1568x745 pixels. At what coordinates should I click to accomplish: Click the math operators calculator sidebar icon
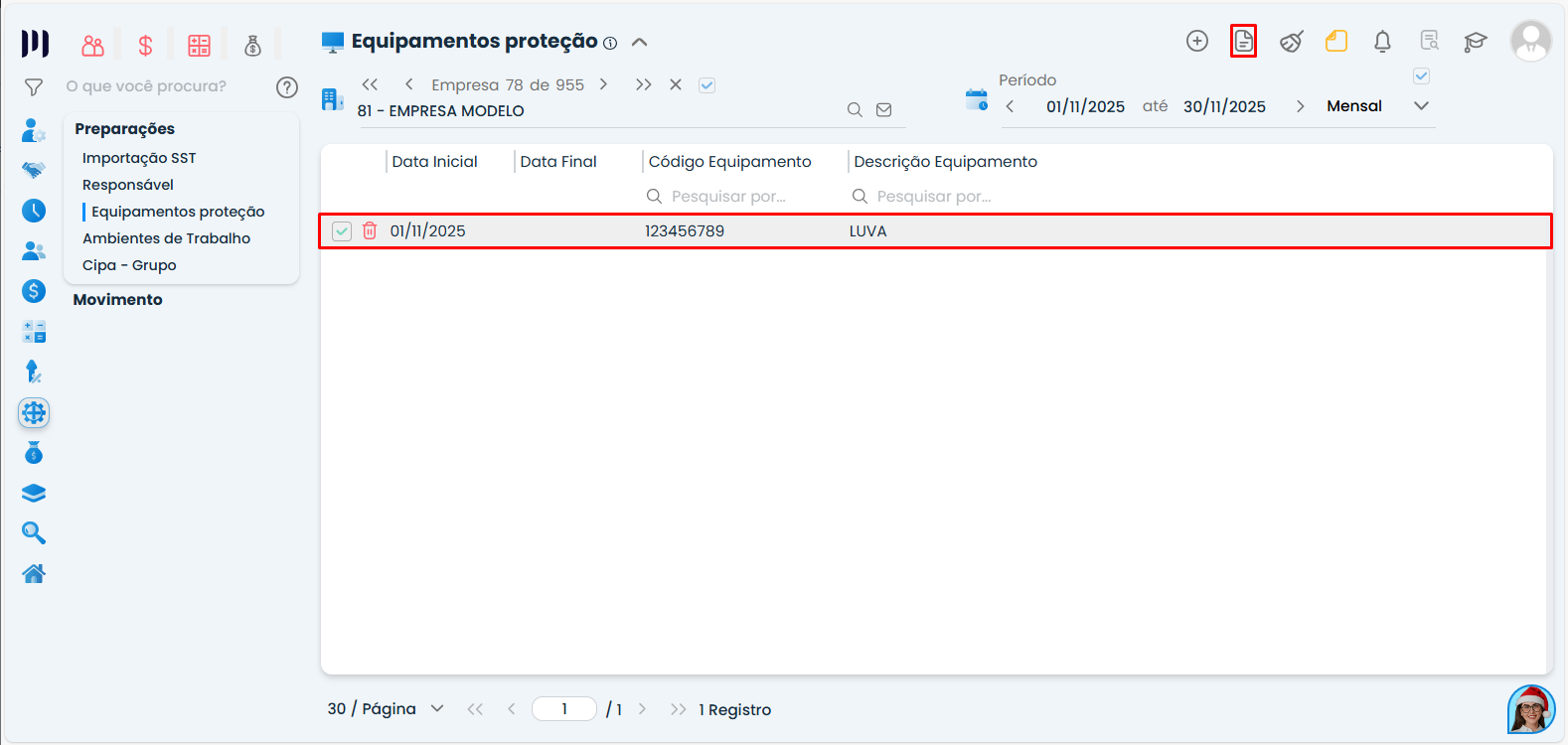(34, 332)
